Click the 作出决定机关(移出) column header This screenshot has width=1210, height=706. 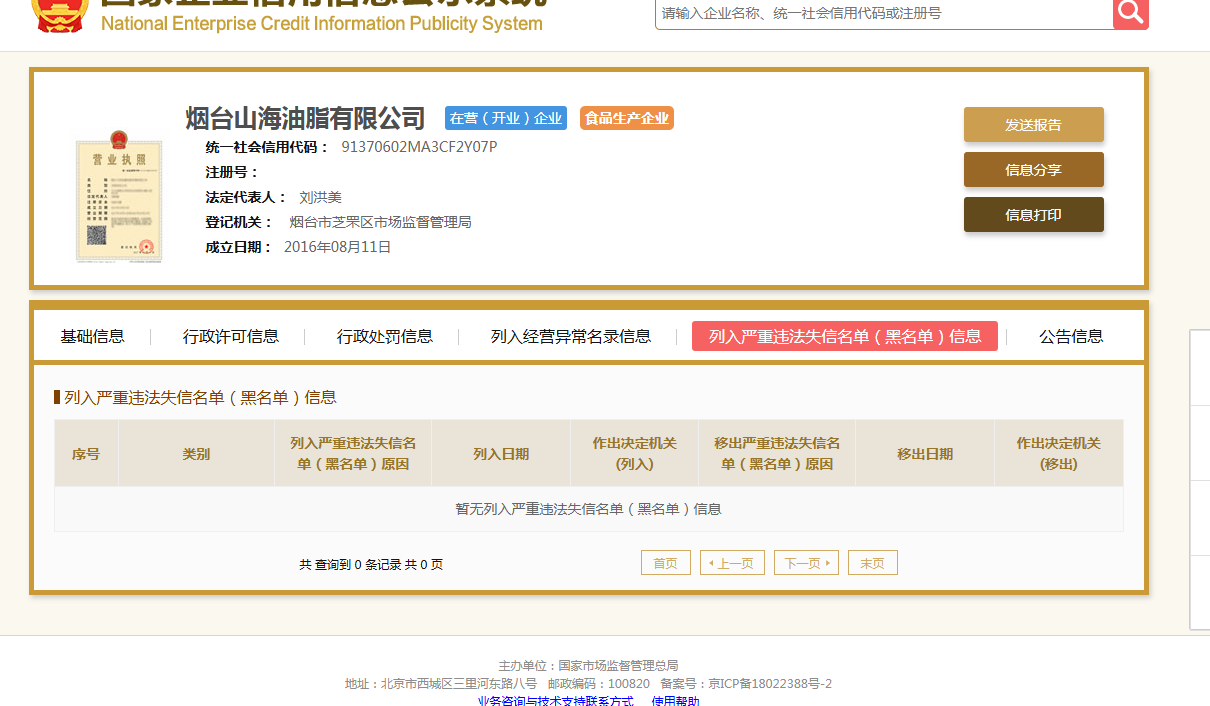[1059, 453]
